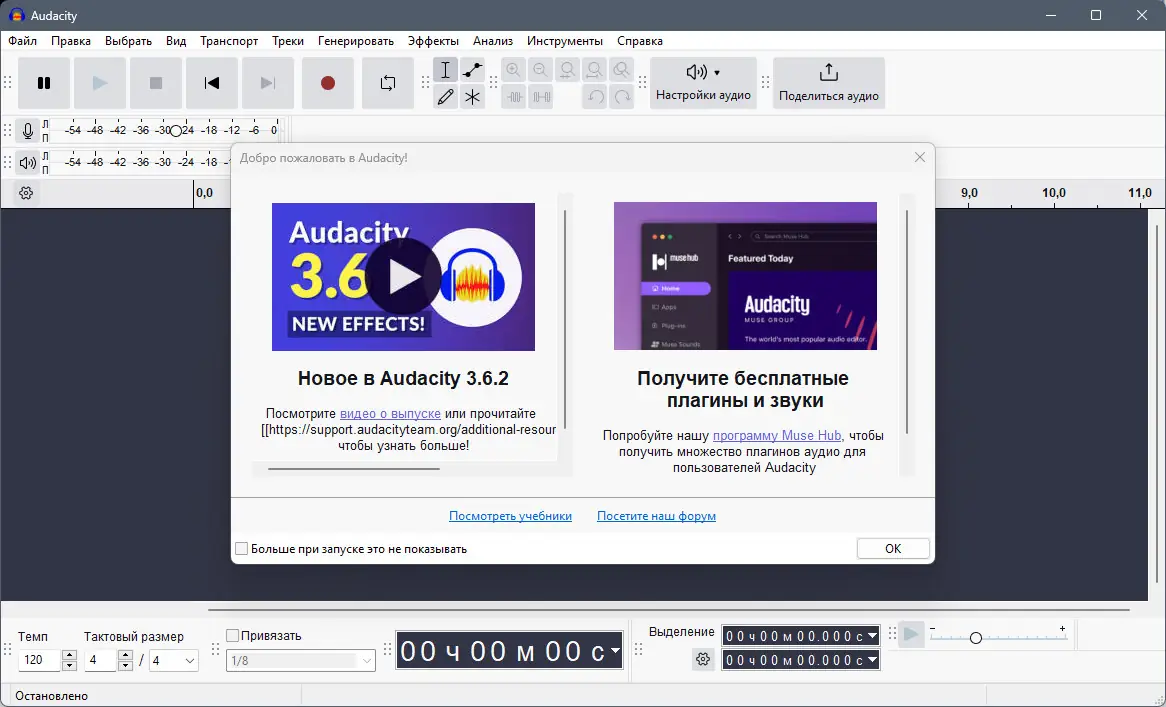Click the Silence audio selection icon
Image resolution: width=1166 pixels, height=707 pixels.
[x=541, y=97]
